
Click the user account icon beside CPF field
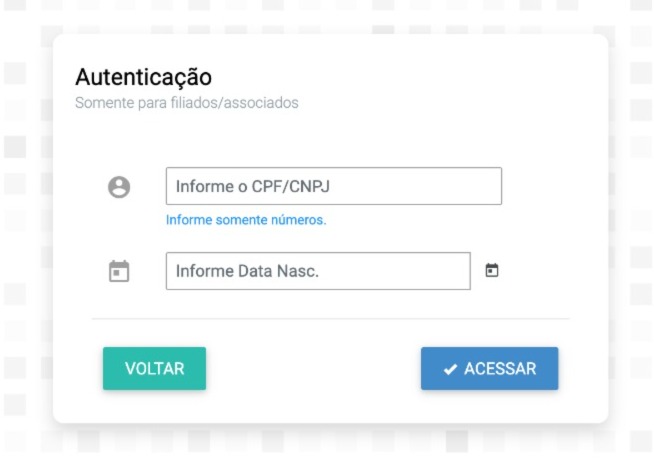coord(119,187)
